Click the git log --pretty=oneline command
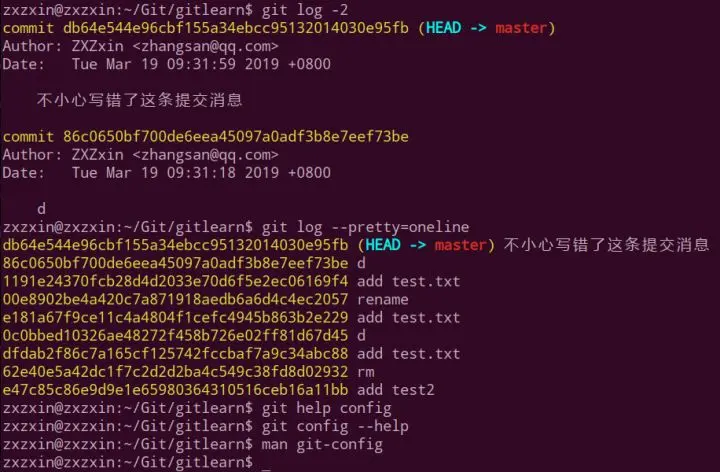Viewport: 720px width, 472px height. pyautogui.click(x=366, y=227)
